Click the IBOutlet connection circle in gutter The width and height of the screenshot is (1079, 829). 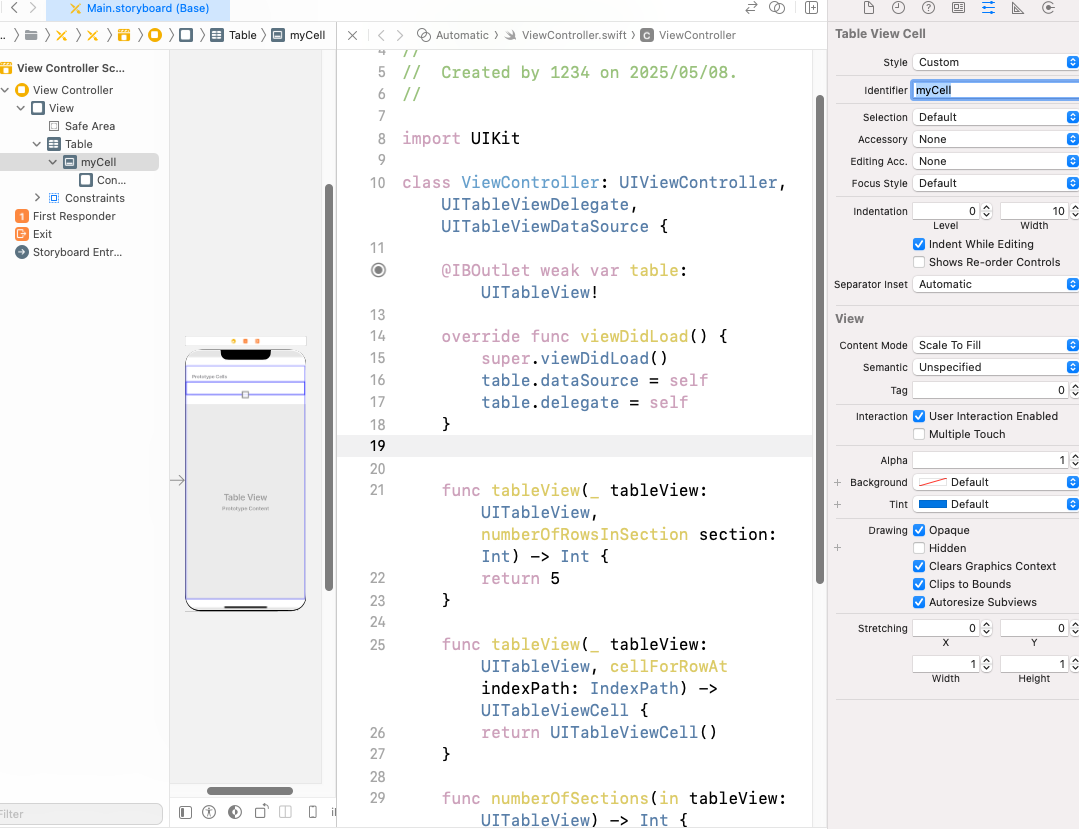[x=378, y=270]
